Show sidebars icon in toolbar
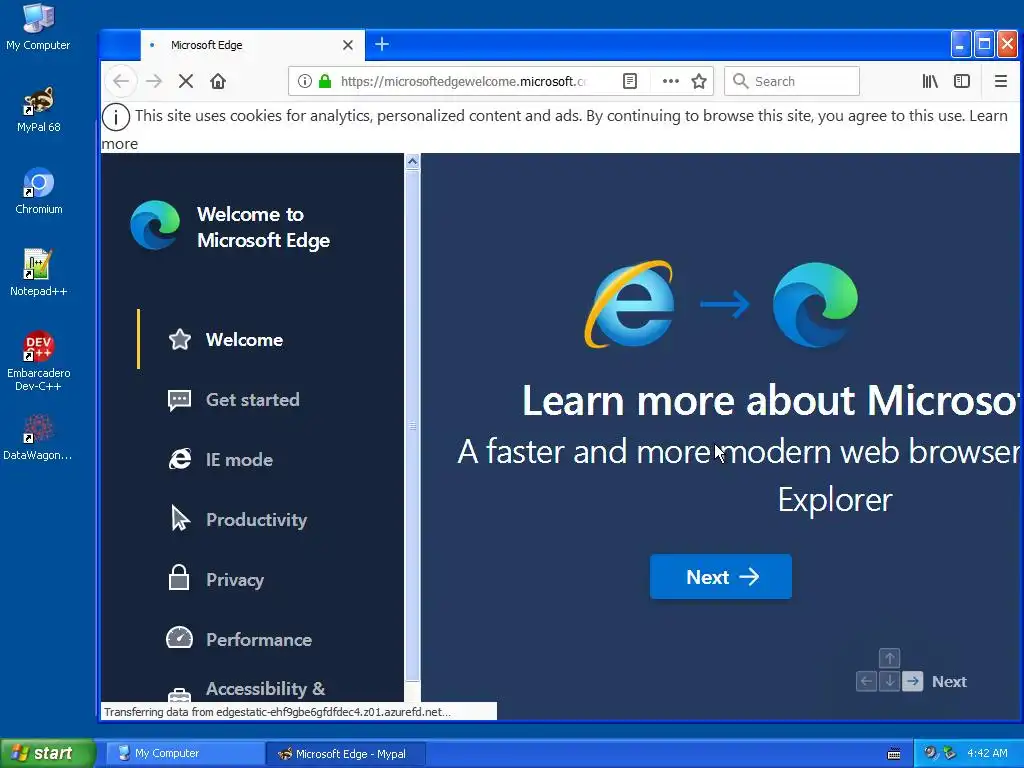 (x=962, y=81)
